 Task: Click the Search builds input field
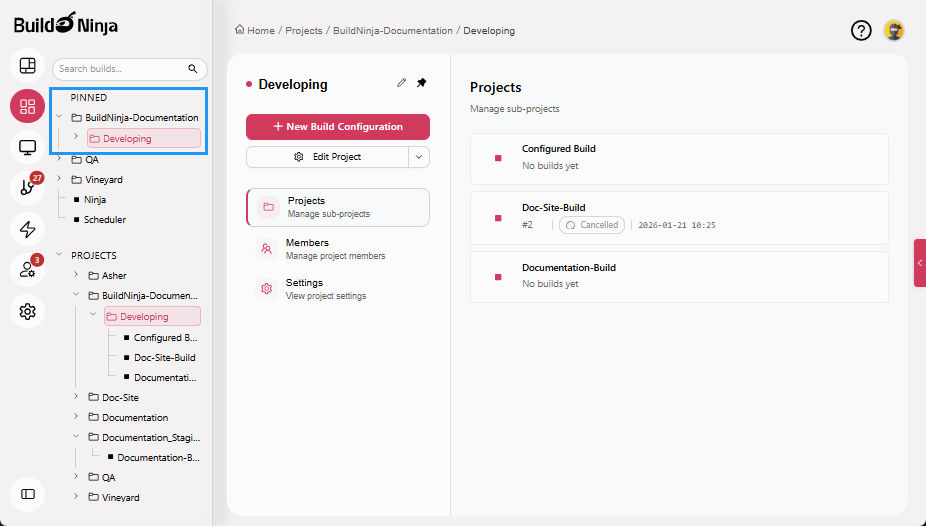(x=121, y=69)
